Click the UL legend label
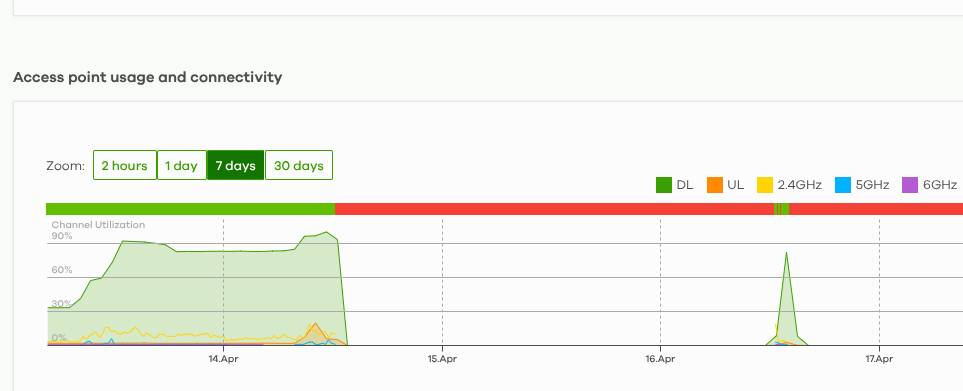Viewport: 963px width, 391px height. coord(736,185)
